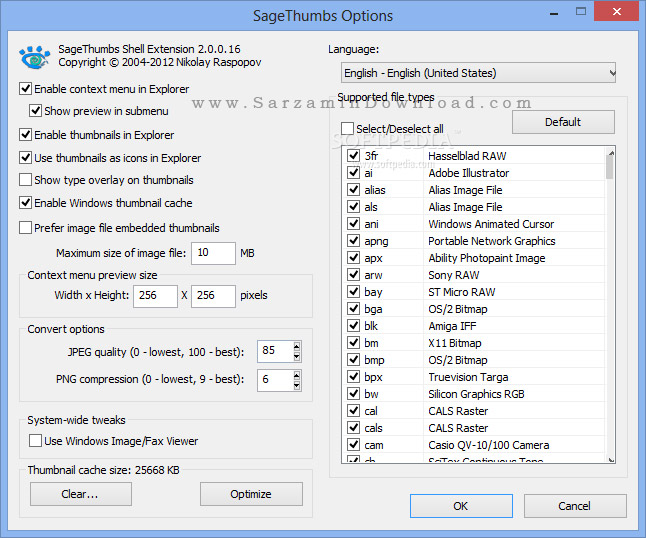Increase PNG compression with up arrow
Viewport: 646px width, 538px height.
(x=297, y=375)
